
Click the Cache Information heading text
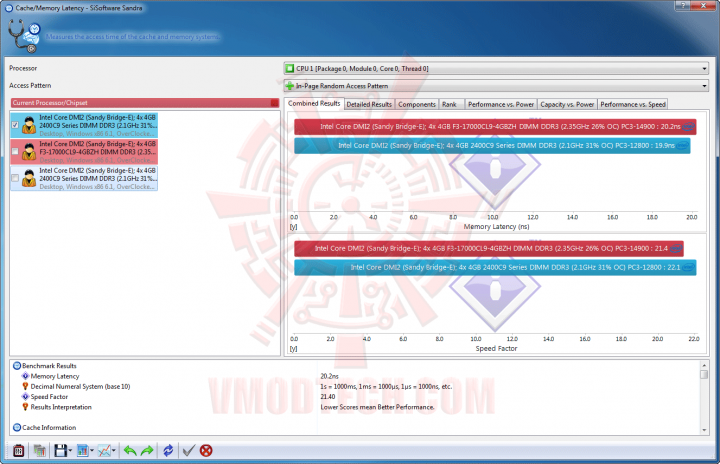pyautogui.click(x=49, y=427)
